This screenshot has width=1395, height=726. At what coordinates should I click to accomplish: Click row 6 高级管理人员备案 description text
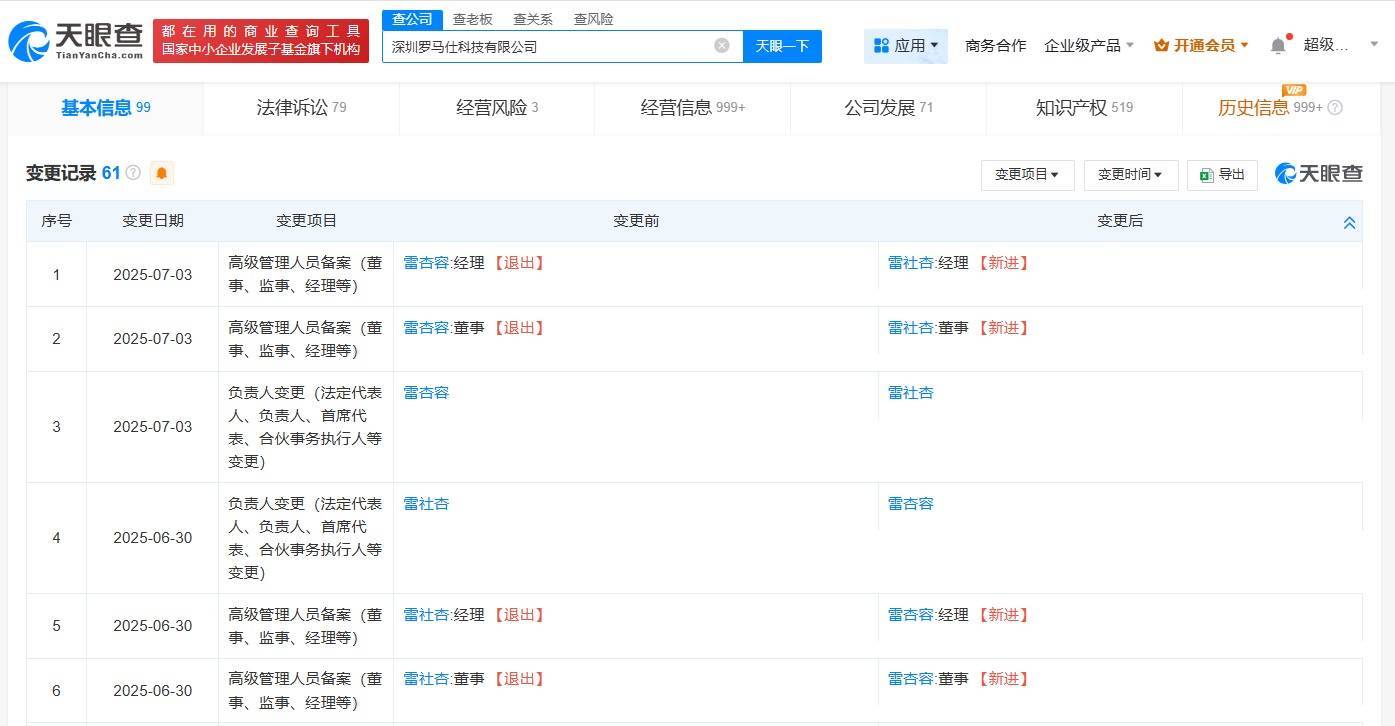click(x=305, y=691)
